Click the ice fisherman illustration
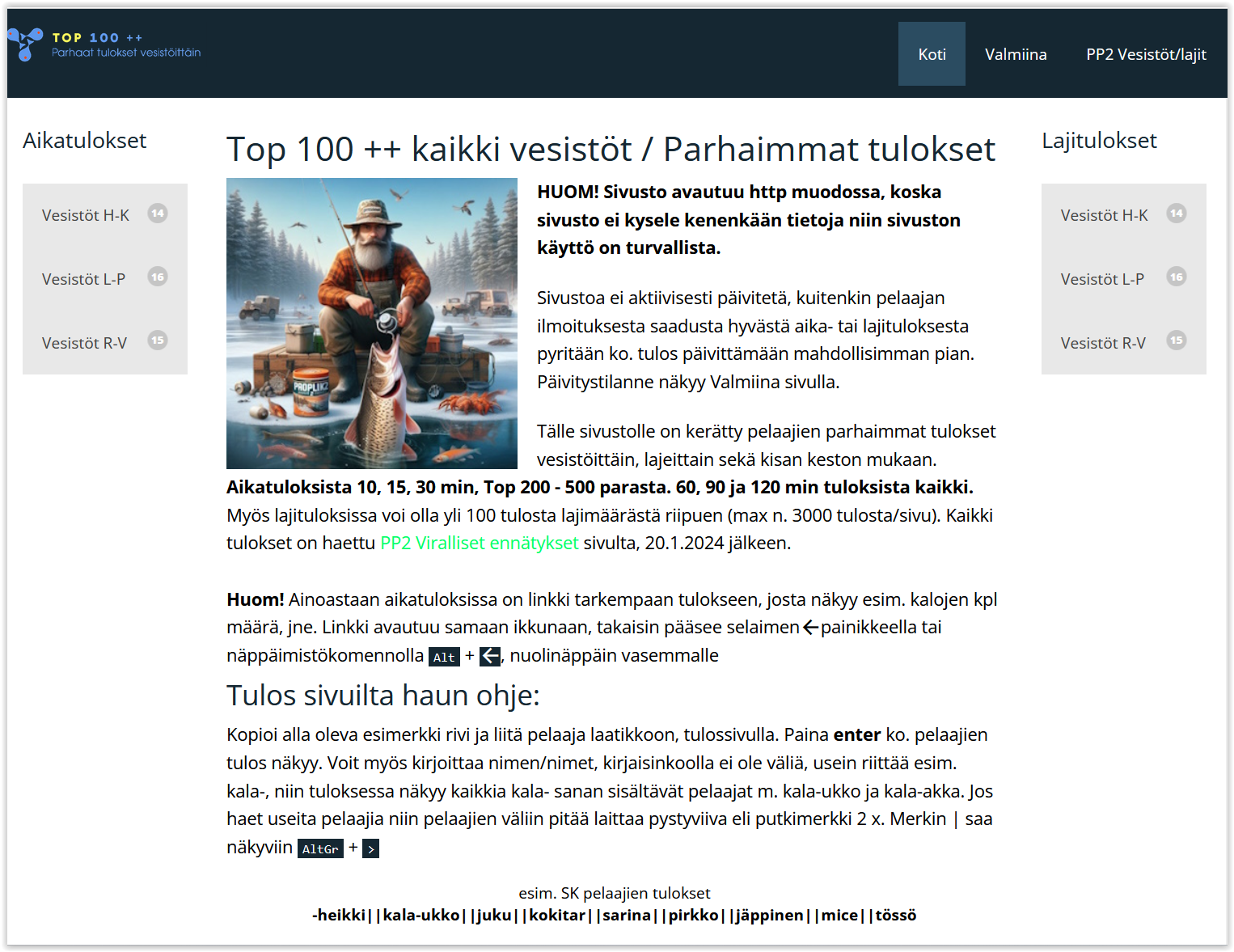Image resolution: width=1234 pixels, height=952 pixels. click(372, 324)
